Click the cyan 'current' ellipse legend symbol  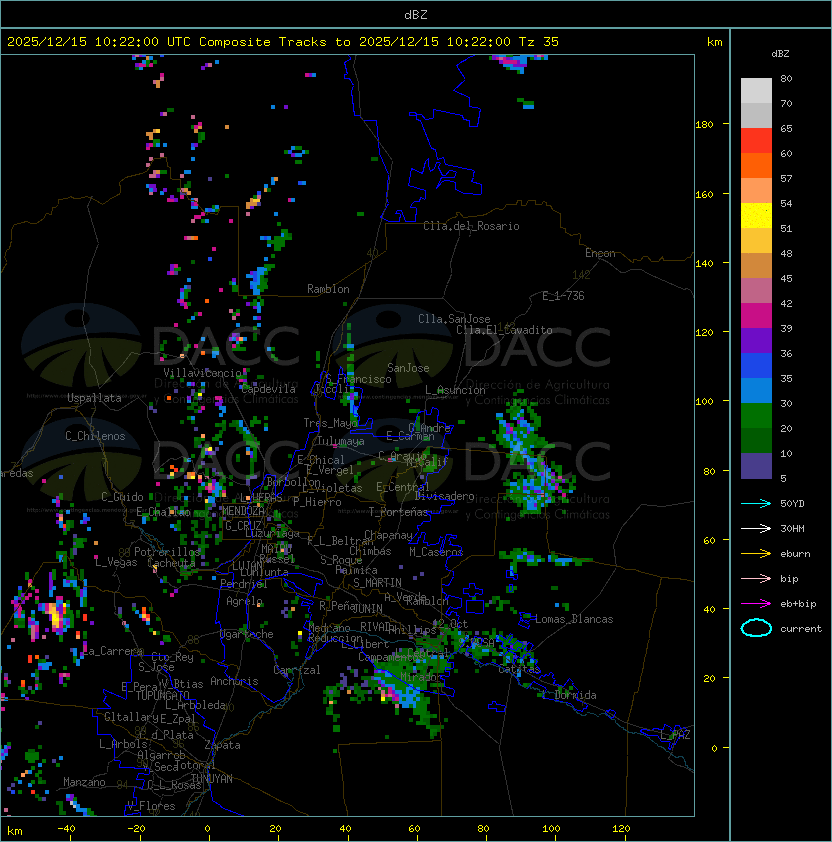pos(756,628)
